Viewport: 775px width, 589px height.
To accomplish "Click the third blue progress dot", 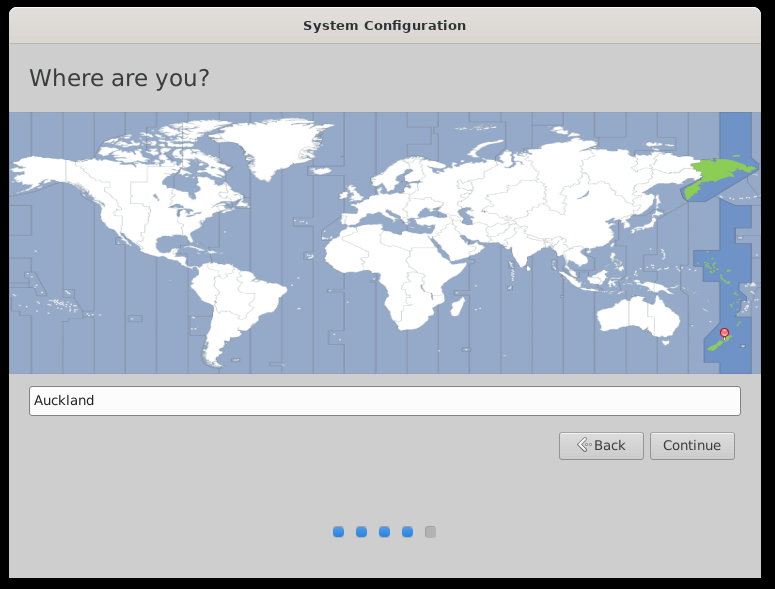I will tap(385, 532).
